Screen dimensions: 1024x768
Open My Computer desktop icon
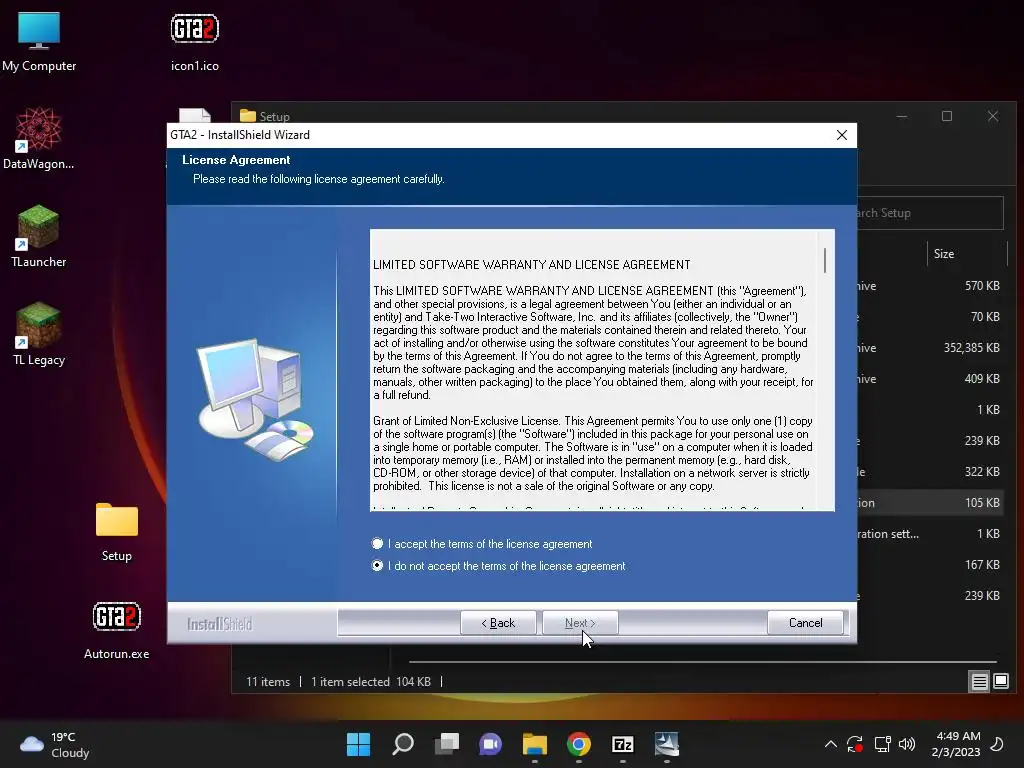(x=39, y=41)
